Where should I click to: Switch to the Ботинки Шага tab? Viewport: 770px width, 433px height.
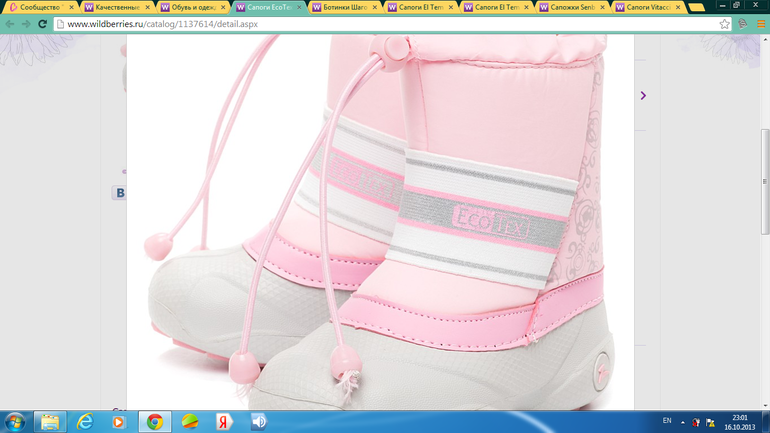click(x=340, y=7)
